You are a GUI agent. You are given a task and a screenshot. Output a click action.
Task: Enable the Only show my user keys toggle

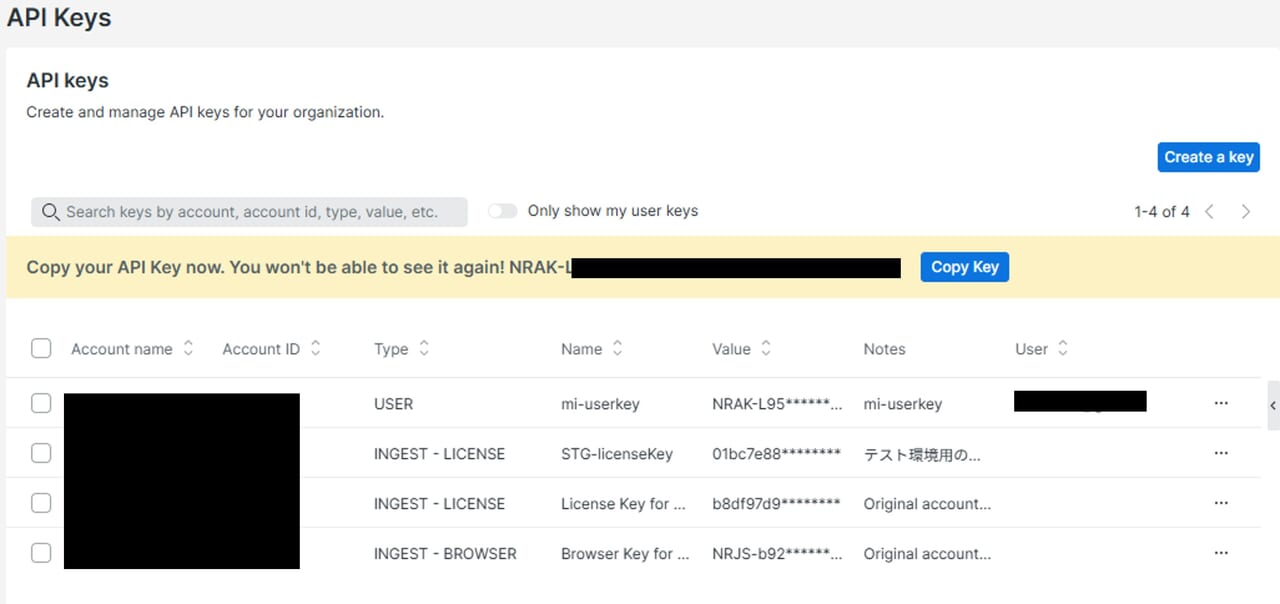point(503,211)
